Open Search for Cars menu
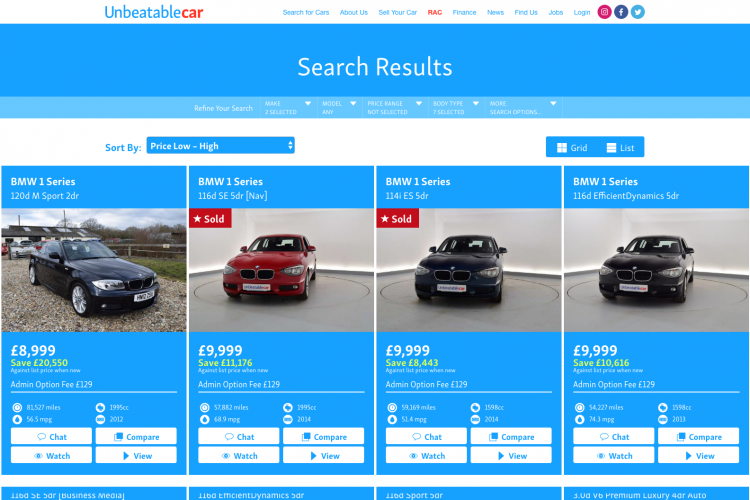The image size is (750, 500). (306, 12)
